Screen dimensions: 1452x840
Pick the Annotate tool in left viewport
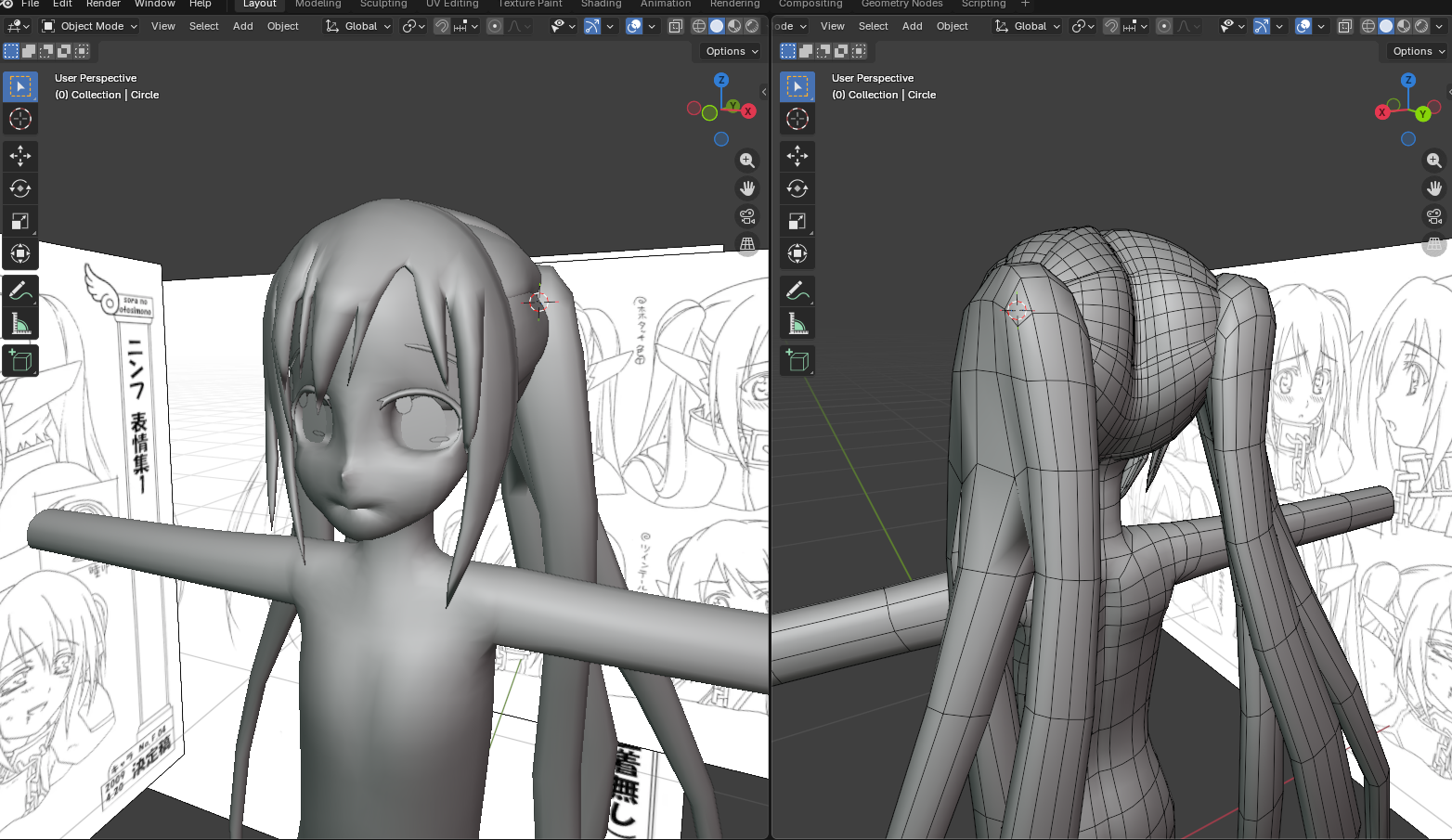[19, 291]
